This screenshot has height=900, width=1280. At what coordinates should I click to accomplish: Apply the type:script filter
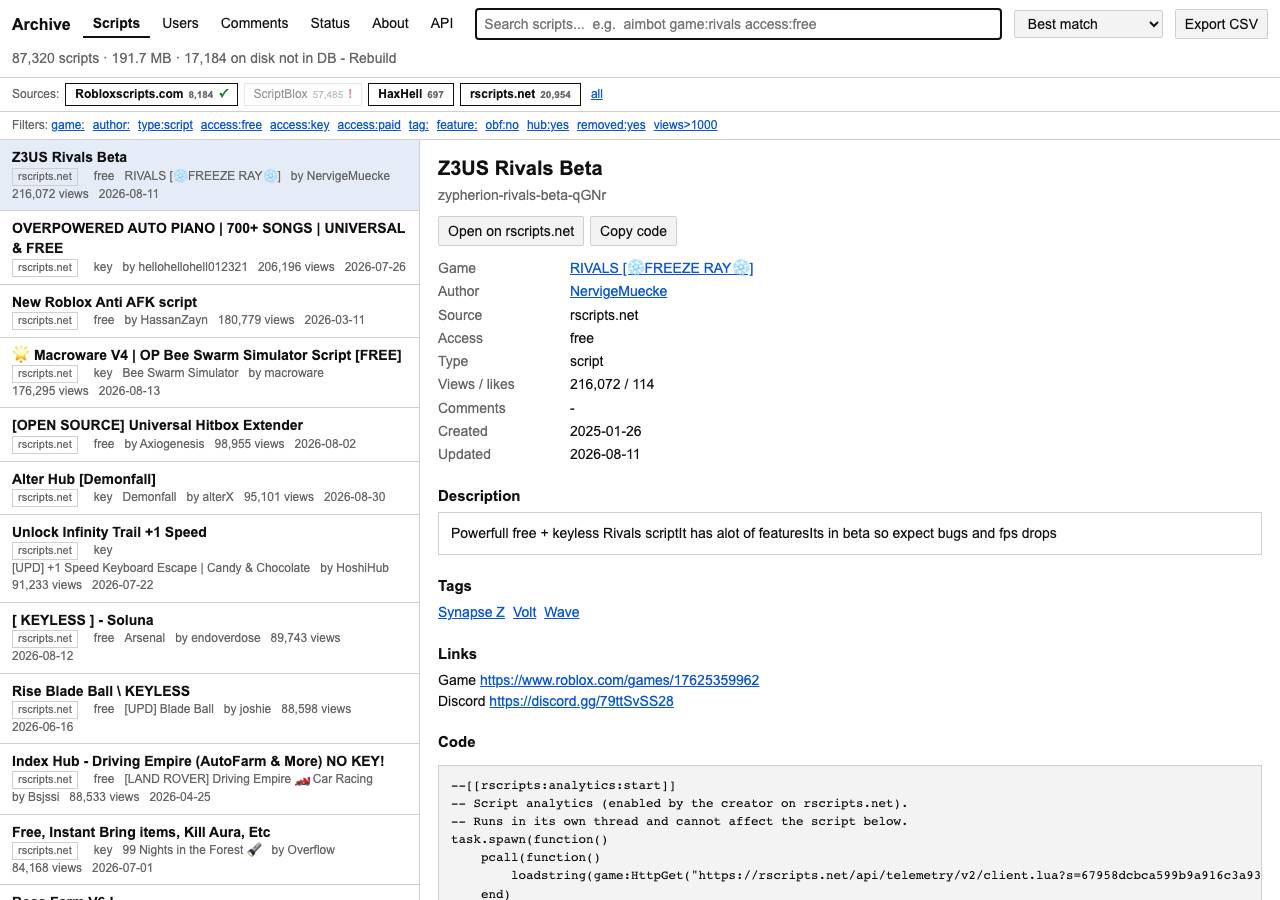coord(165,125)
